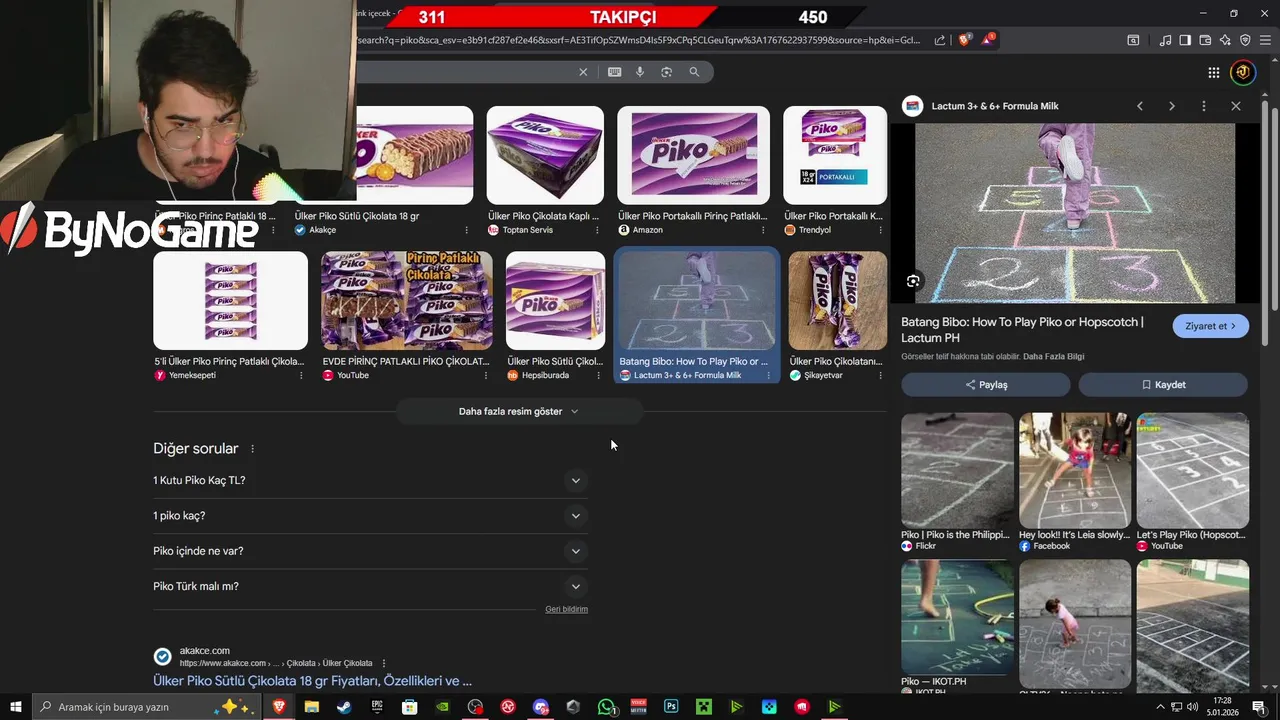
Task: Click the browser address bar URL
Action: [x=640, y=40]
